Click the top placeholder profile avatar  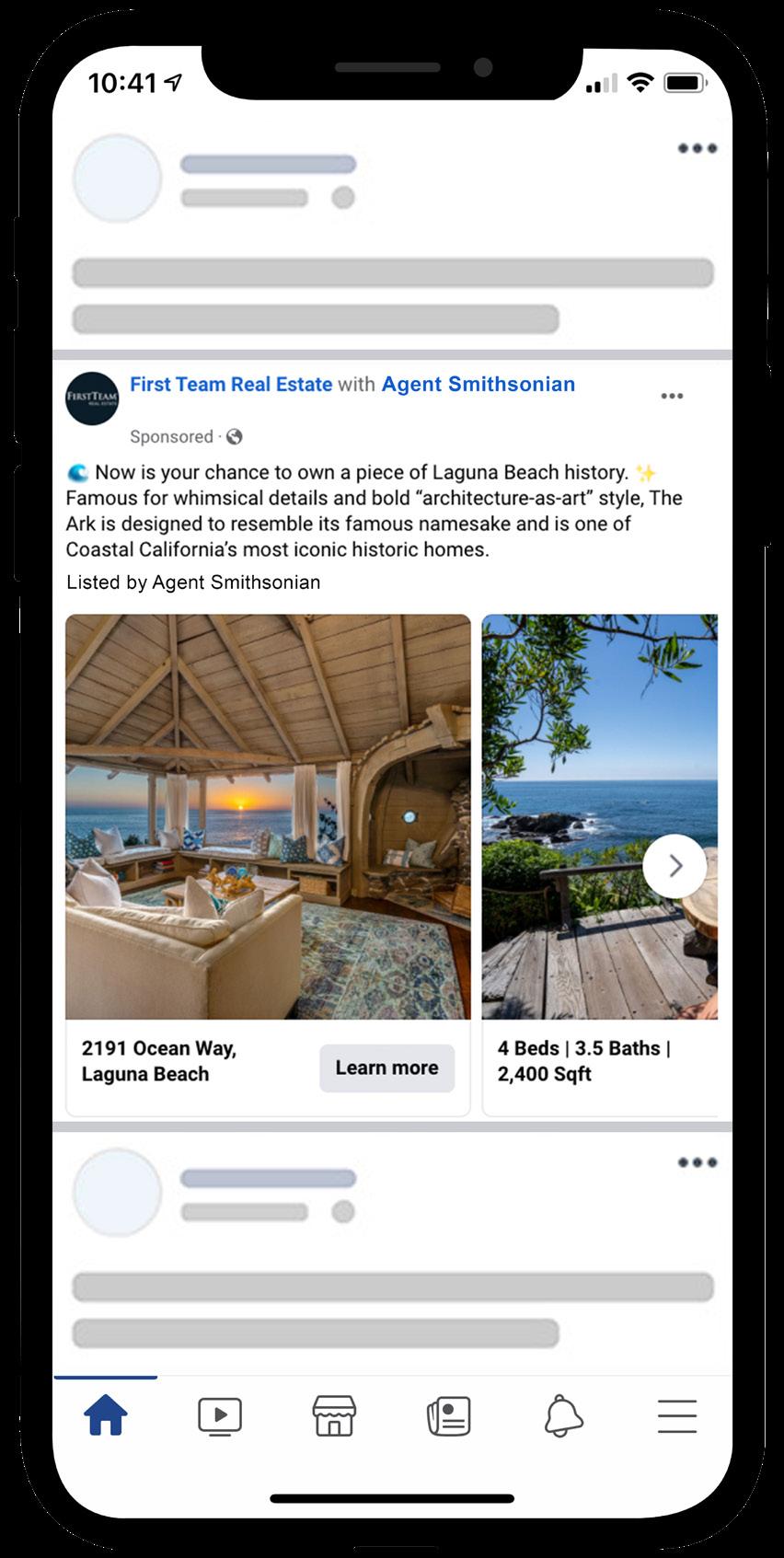pos(118,179)
